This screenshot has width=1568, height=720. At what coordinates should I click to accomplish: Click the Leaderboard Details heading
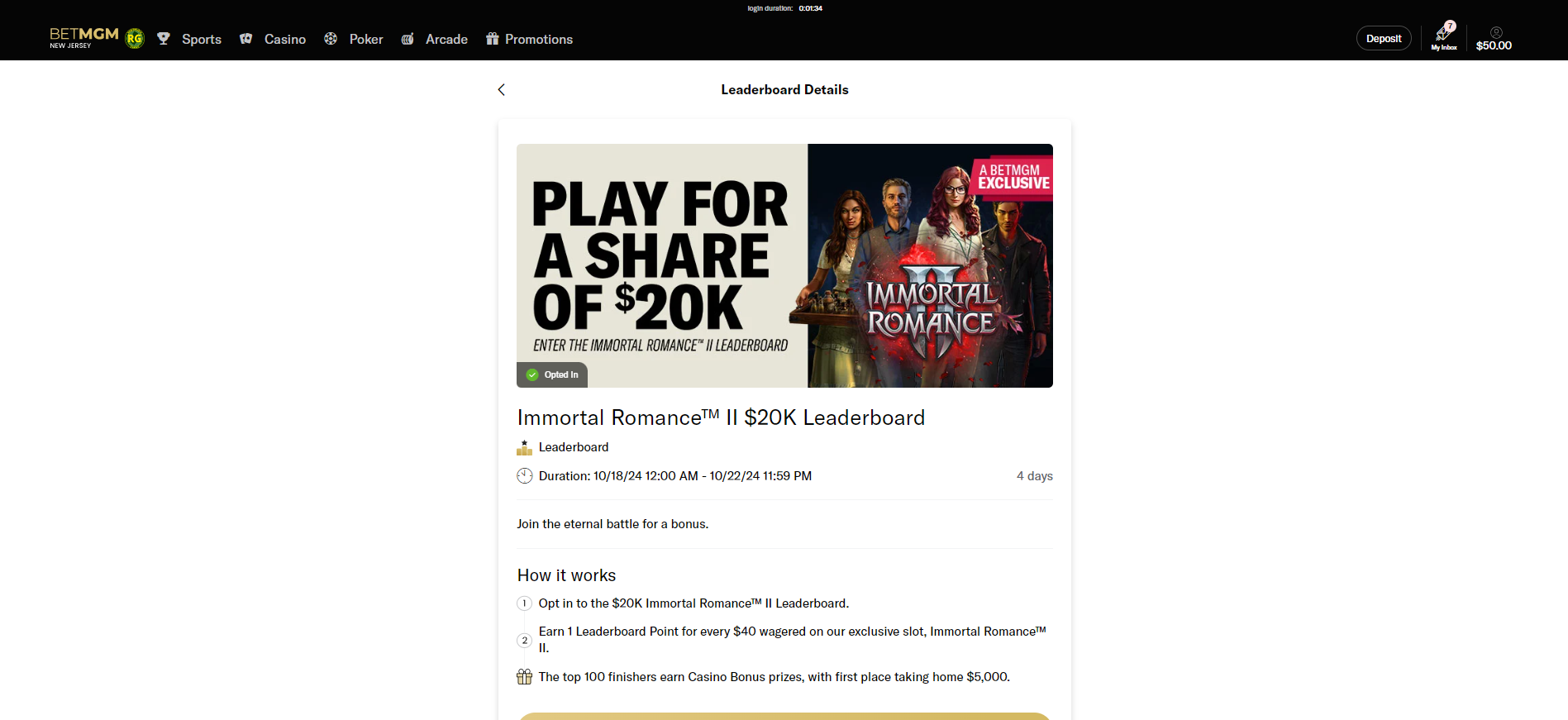[784, 89]
